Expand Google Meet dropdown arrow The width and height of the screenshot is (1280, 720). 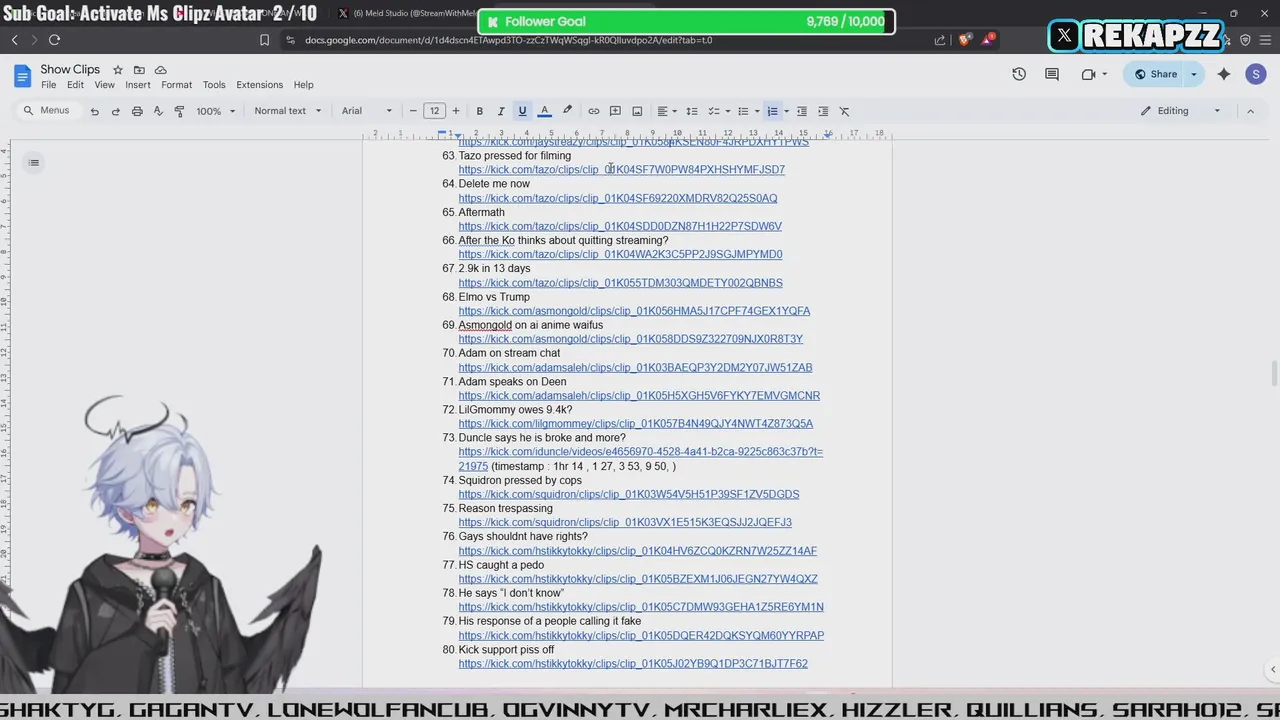(x=1104, y=74)
